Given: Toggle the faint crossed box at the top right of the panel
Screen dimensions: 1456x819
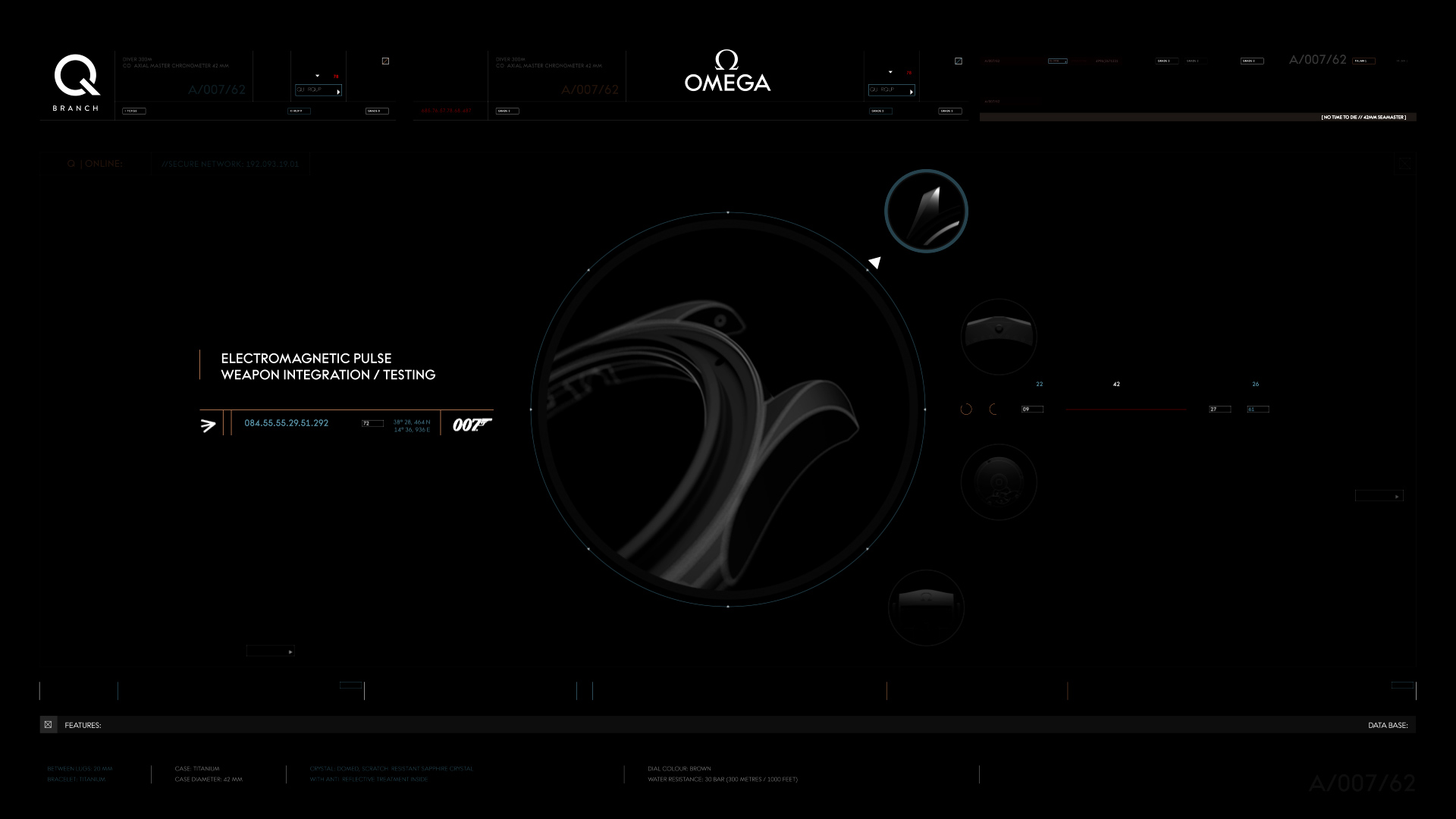Looking at the screenshot, I should click(x=1404, y=164).
